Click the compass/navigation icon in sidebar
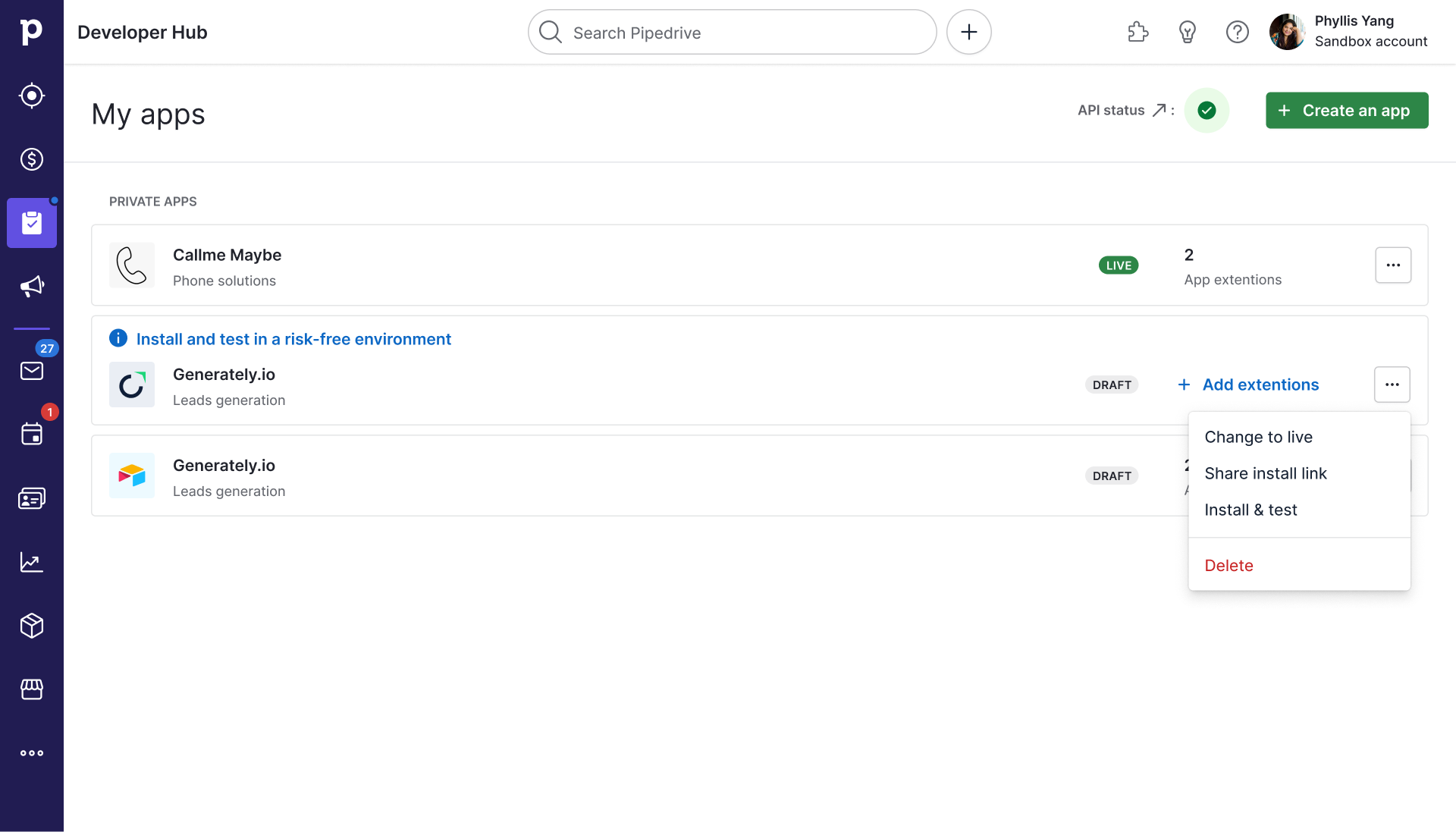This screenshot has height=832, width=1456. coord(32,96)
